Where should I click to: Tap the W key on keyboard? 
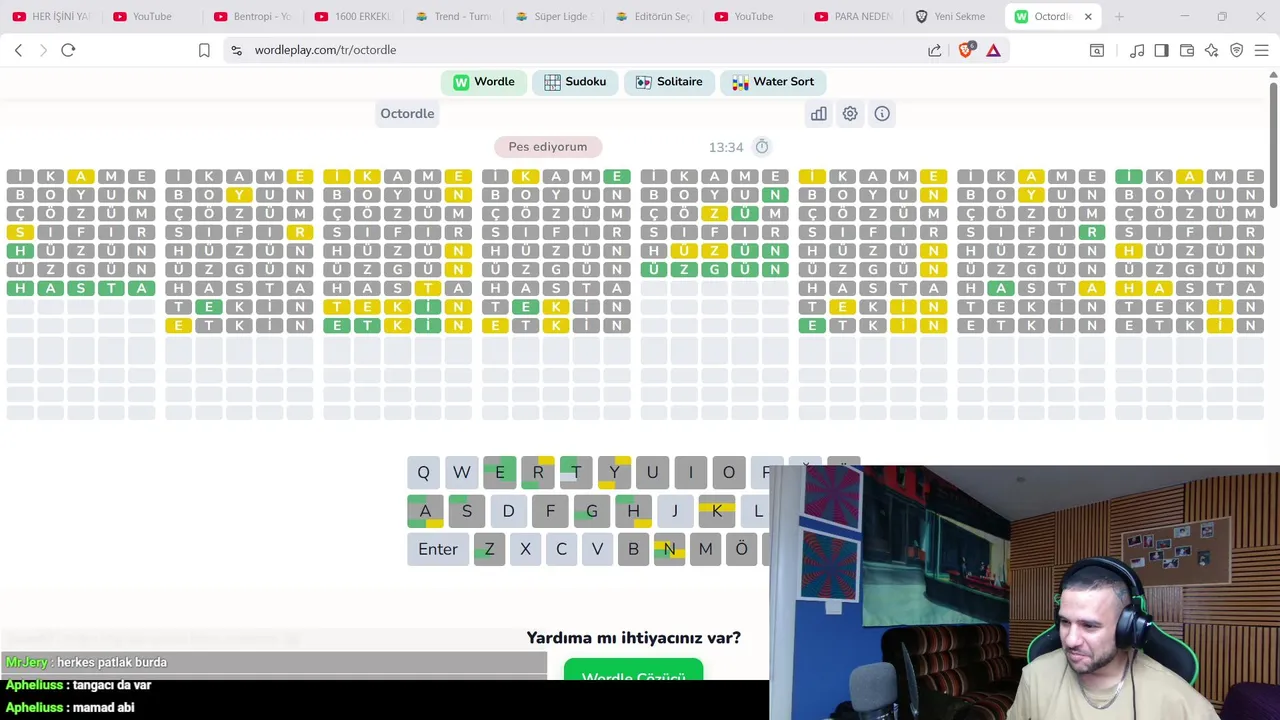coord(461,473)
